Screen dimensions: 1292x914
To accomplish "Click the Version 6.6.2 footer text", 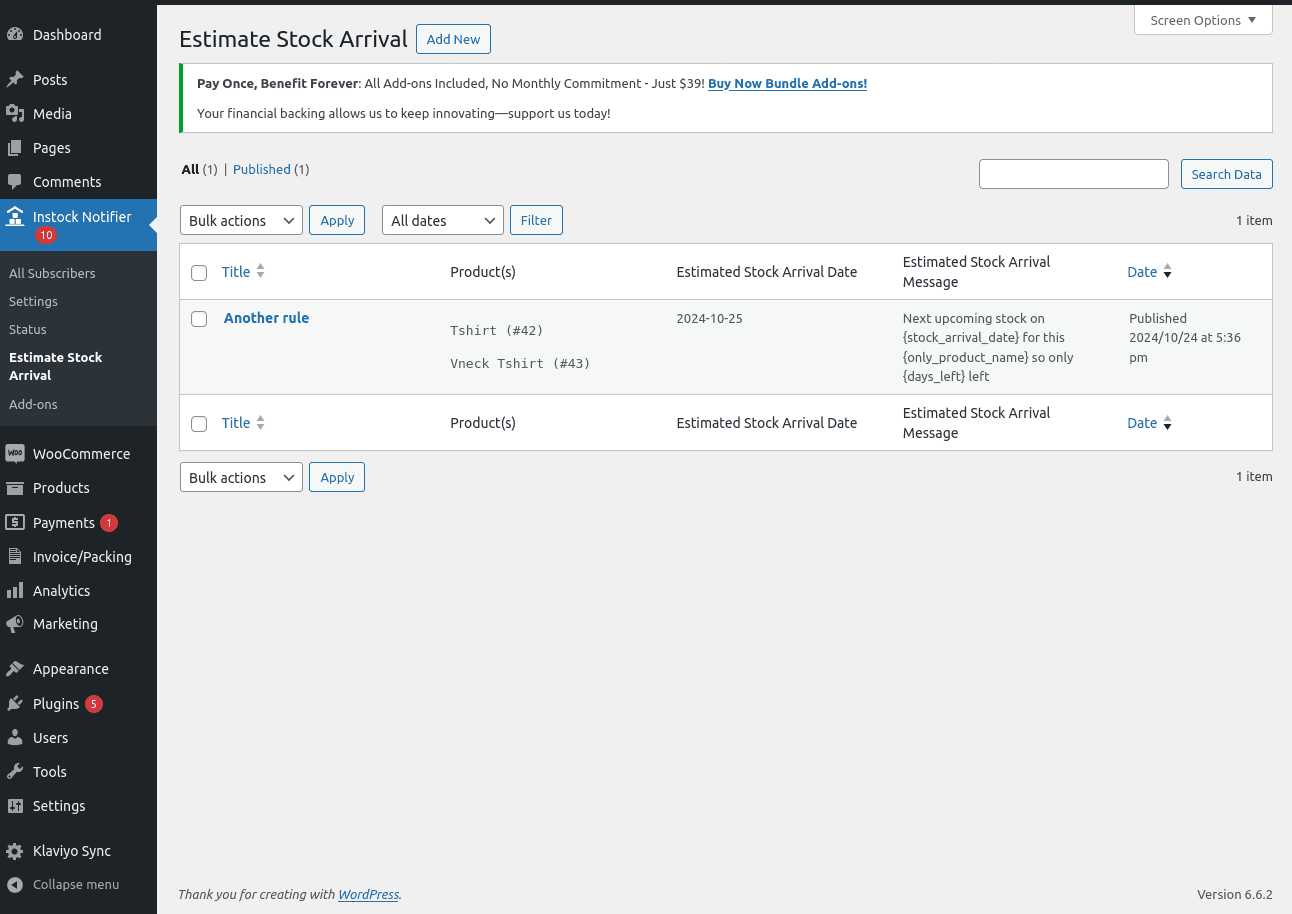I will tap(1235, 894).
